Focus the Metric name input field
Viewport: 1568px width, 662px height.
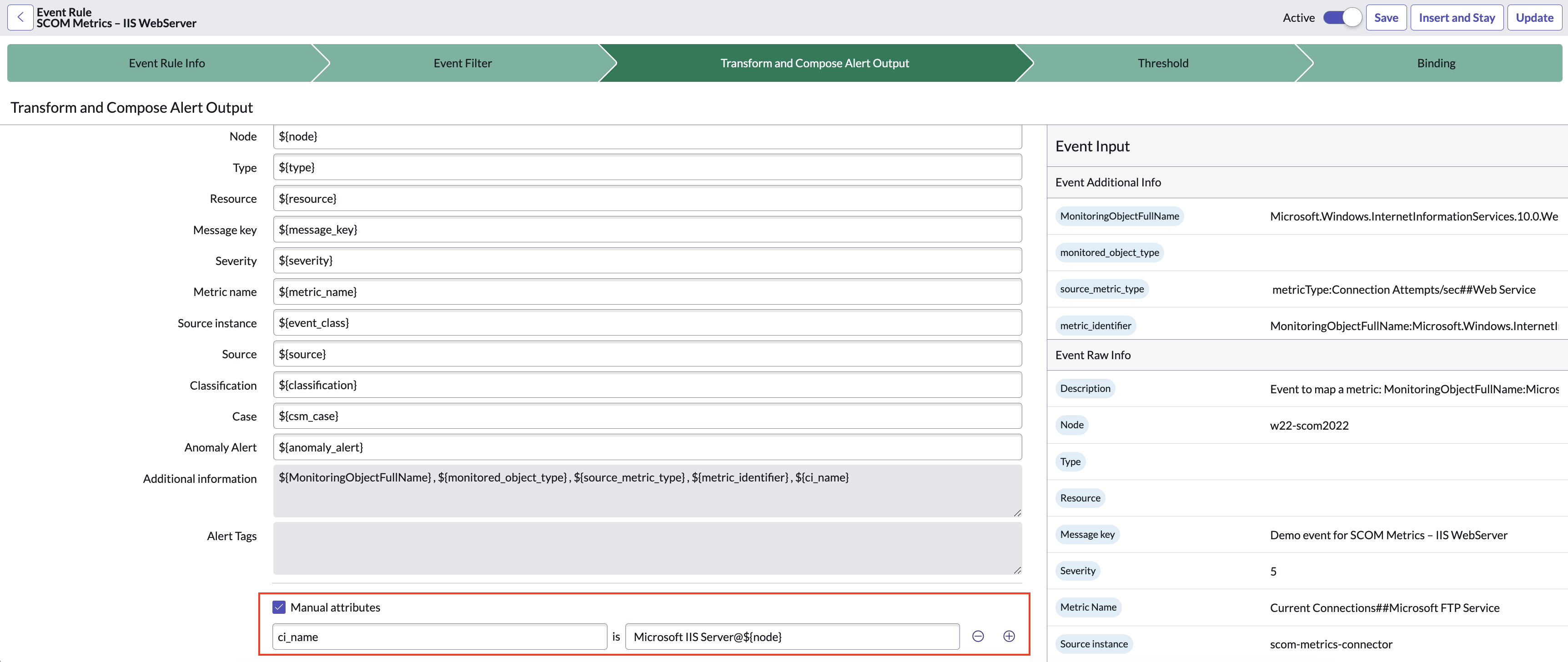647,291
